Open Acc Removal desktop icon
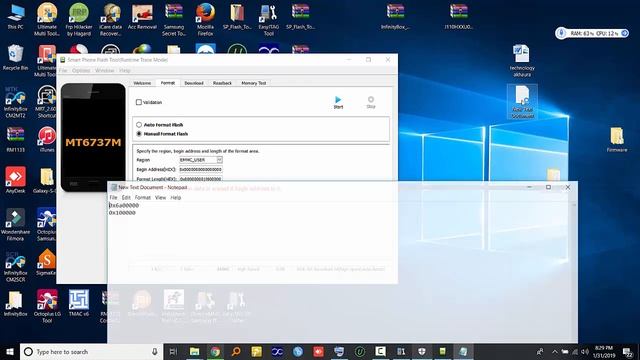Viewport: 640px width, 360px height. point(142,17)
